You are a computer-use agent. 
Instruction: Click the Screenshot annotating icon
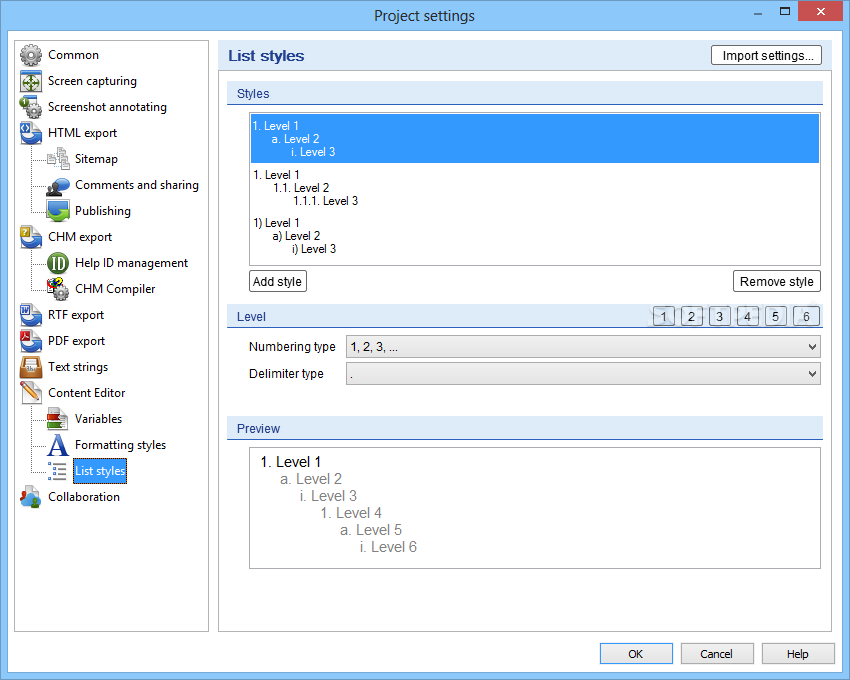click(x=31, y=107)
